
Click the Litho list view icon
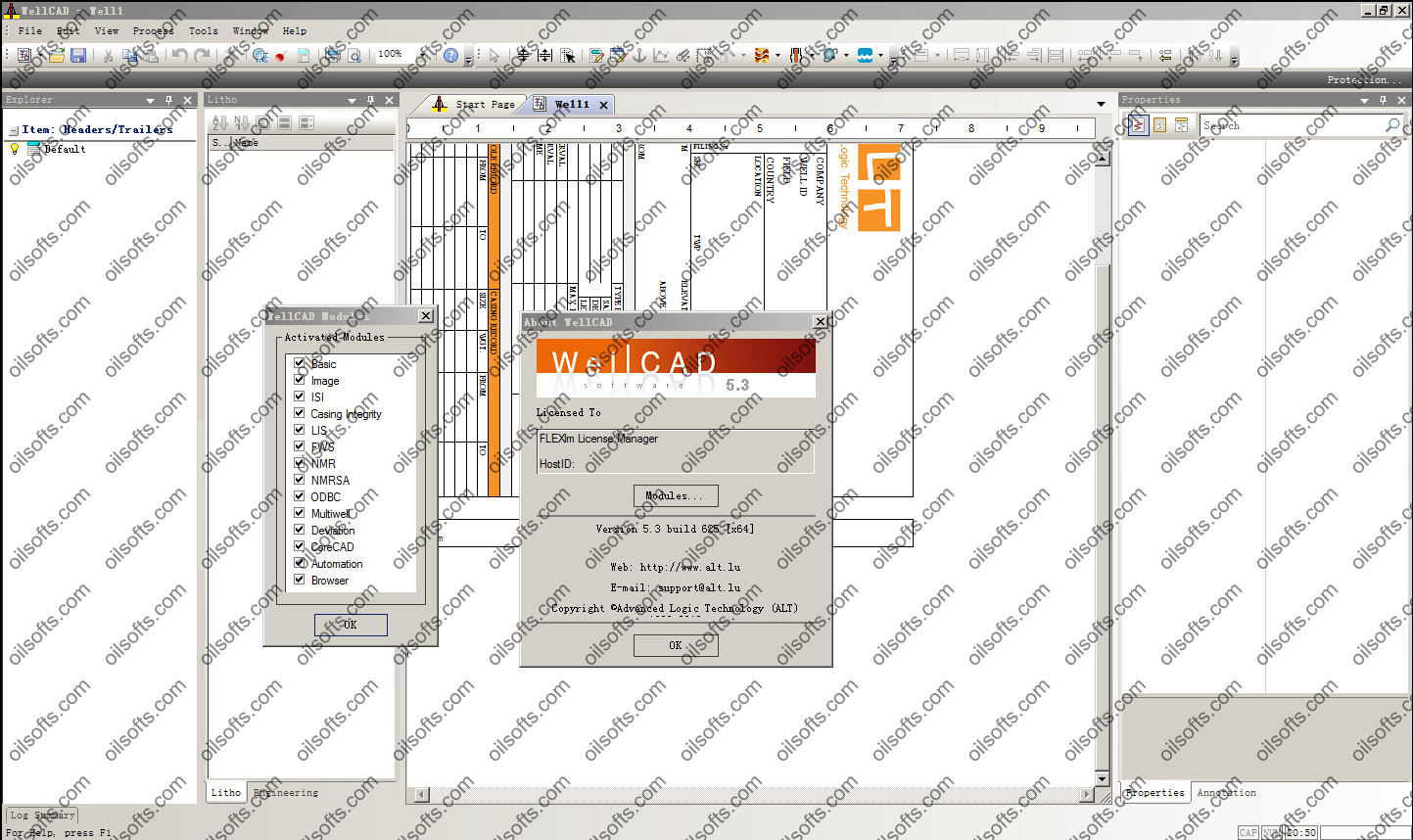[x=284, y=122]
